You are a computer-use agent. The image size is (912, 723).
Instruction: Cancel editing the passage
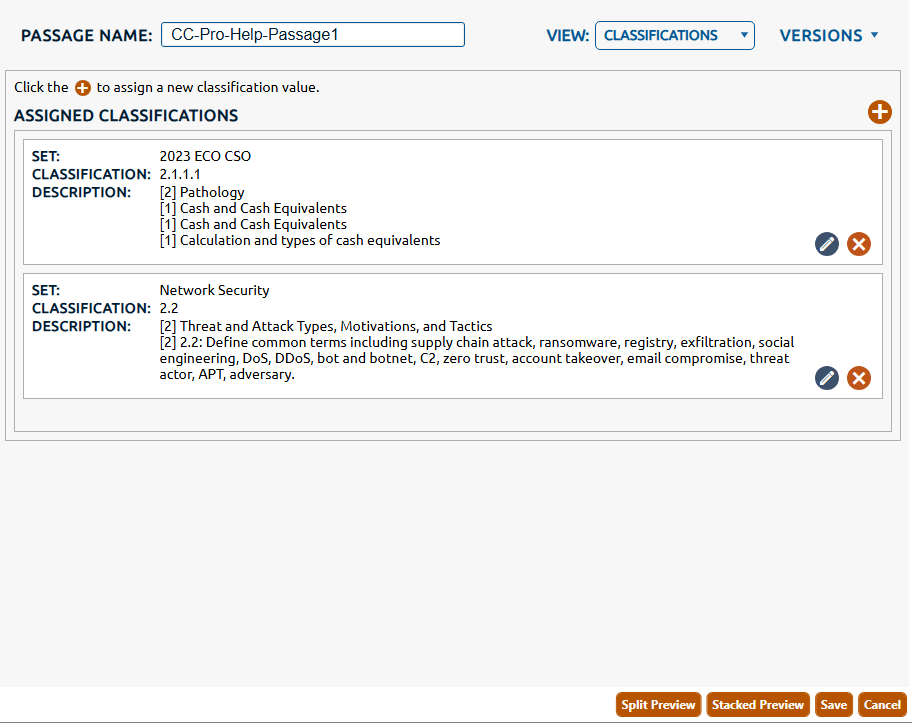click(x=882, y=705)
